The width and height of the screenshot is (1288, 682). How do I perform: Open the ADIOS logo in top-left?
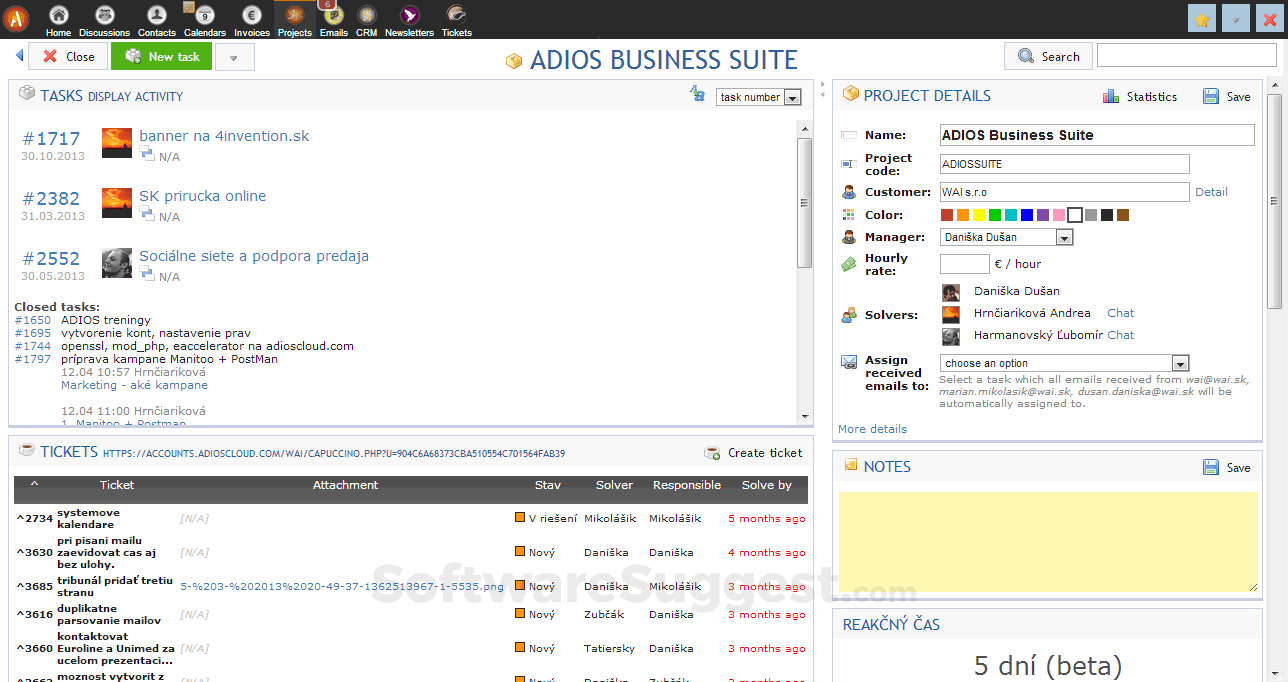pos(16,18)
